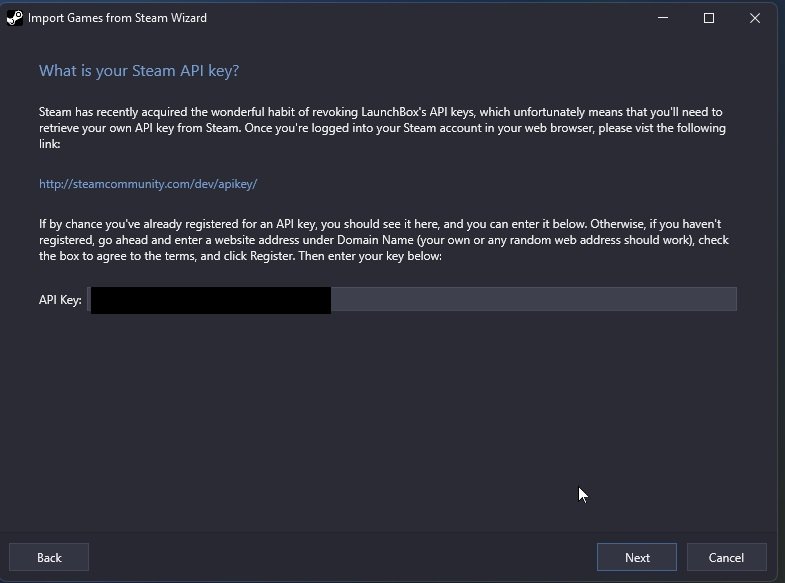The width and height of the screenshot is (785, 583).
Task: Click the blacked-out key text inside API field
Action: (x=211, y=300)
